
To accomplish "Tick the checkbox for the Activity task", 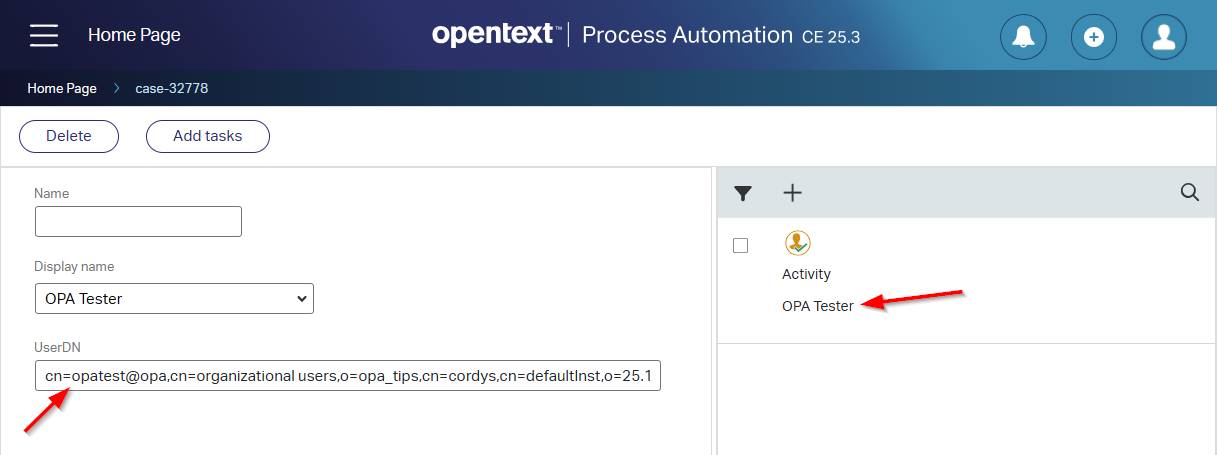I will click(x=741, y=245).
